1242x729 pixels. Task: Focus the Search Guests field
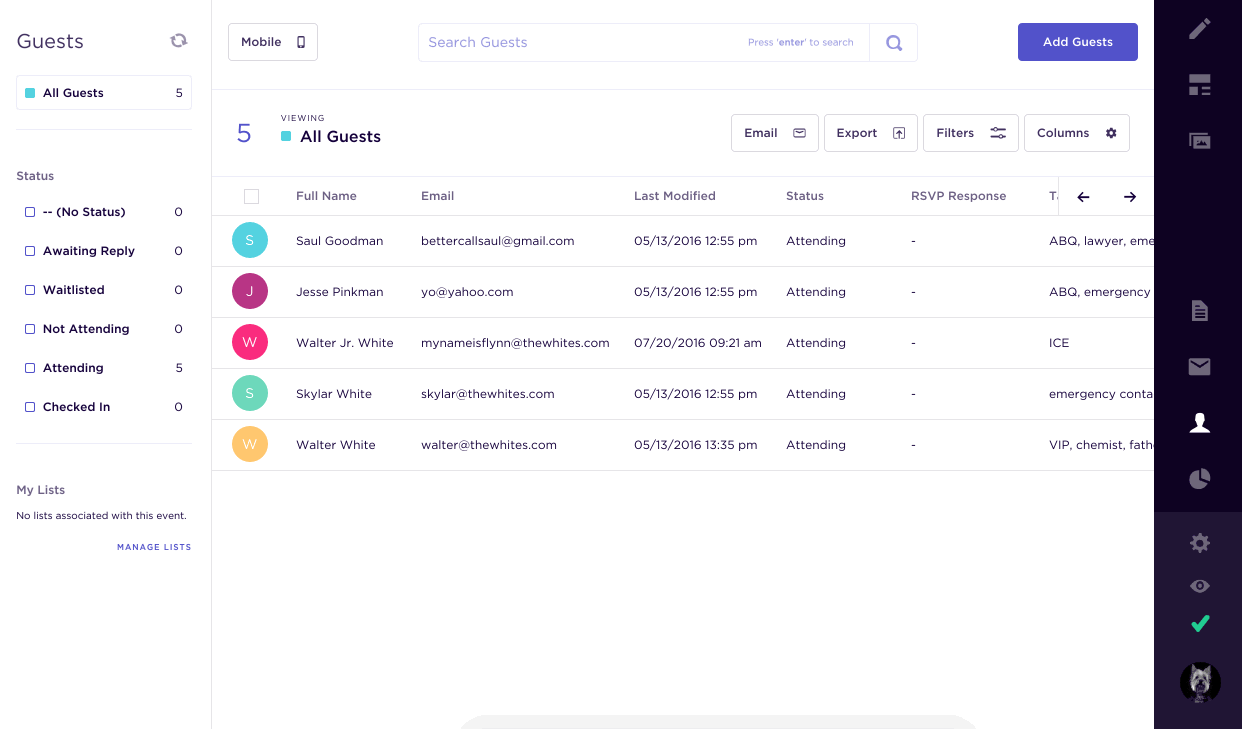tap(644, 43)
